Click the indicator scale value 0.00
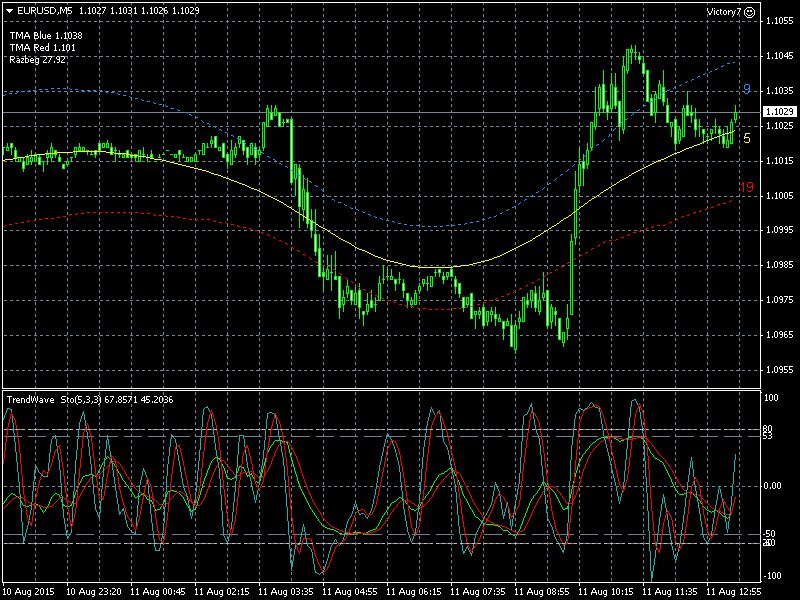Image resolution: width=800 pixels, height=600 pixels. pos(772,486)
